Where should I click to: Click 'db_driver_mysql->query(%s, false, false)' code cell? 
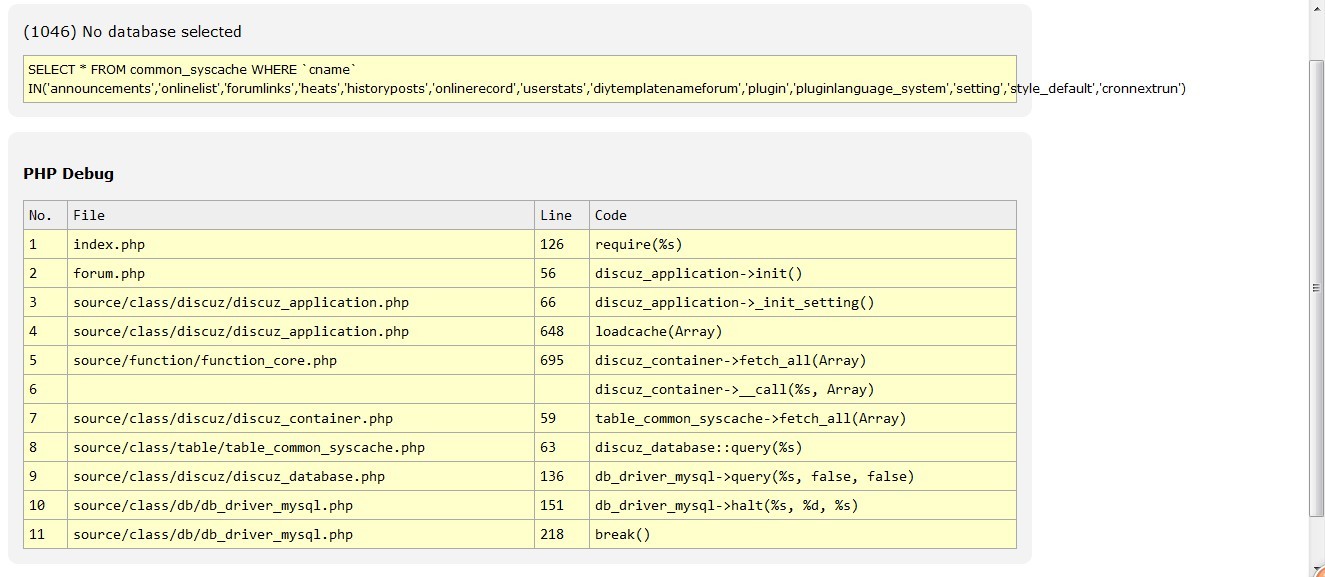click(x=803, y=476)
